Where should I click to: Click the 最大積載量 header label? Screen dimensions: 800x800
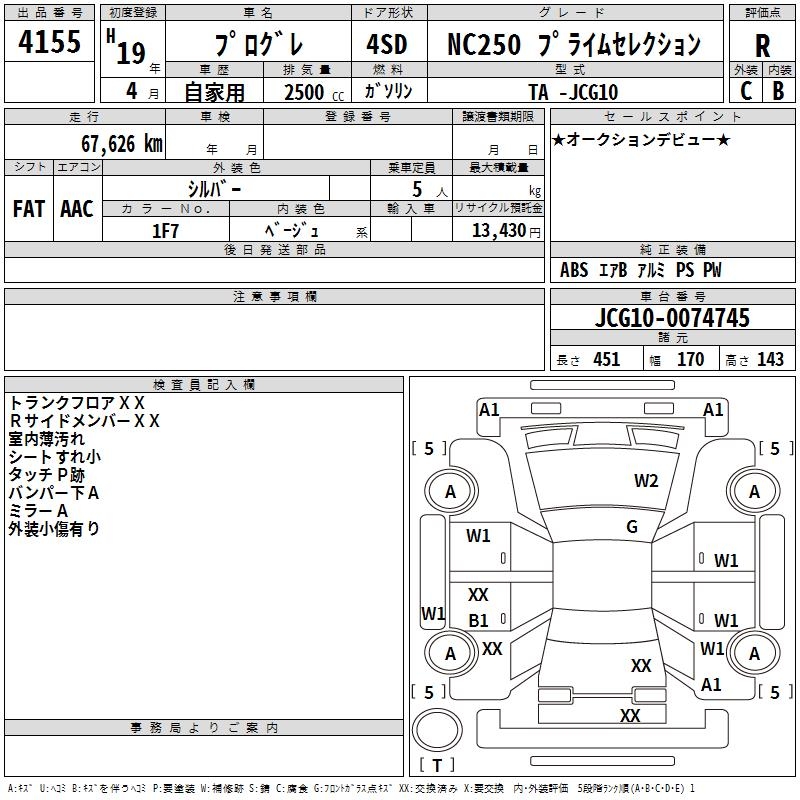[x=498, y=167]
